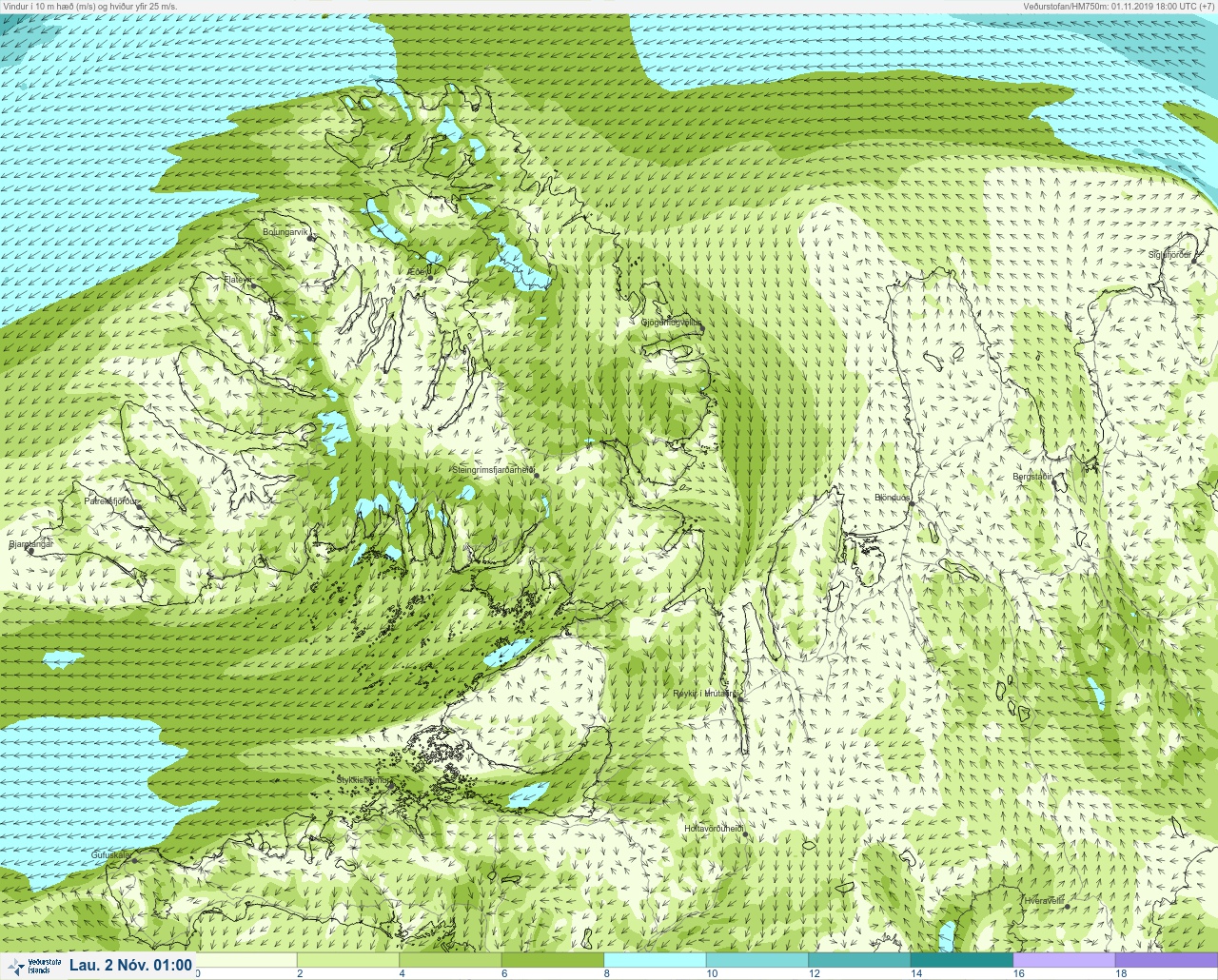Image resolution: width=1218 pixels, height=980 pixels.
Task: Click the Æðey station label
Action: click(418, 272)
